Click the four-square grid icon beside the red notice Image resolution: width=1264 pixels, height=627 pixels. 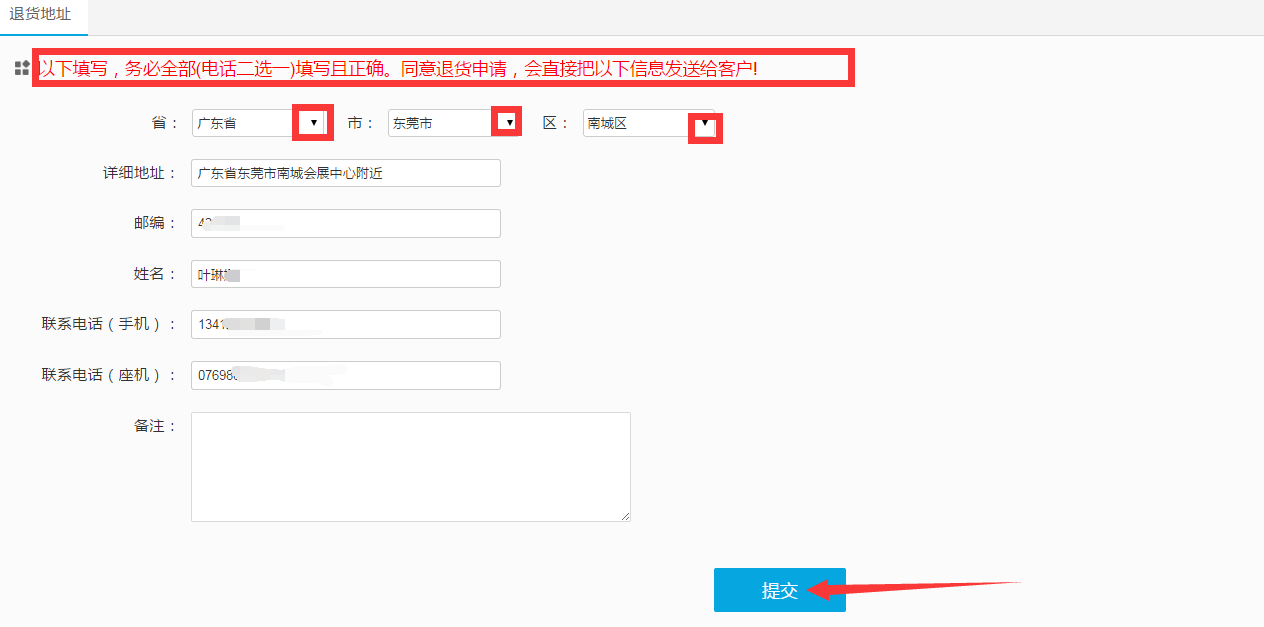[x=22, y=68]
